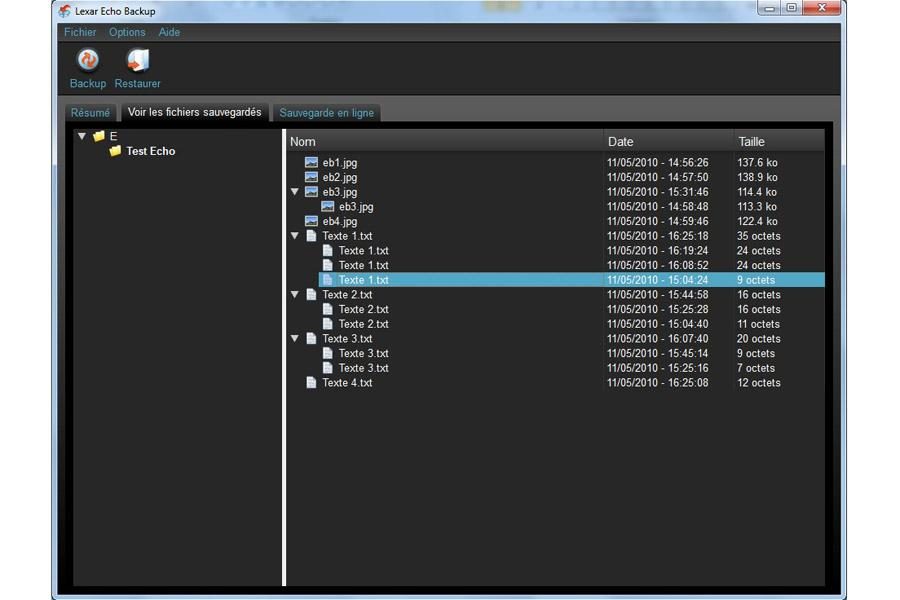900x600 pixels.
Task: Click the eb4.jpg image icon
Action: pos(311,221)
